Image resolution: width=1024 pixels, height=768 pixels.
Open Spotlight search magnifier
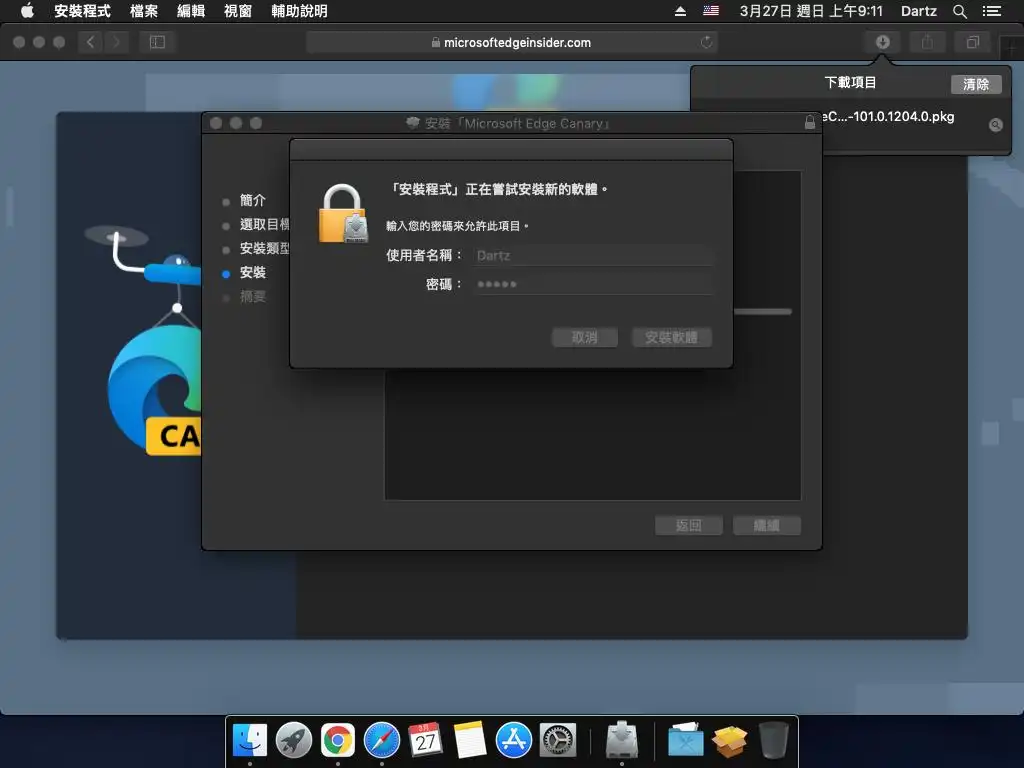pyautogui.click(x=959, y=11)
